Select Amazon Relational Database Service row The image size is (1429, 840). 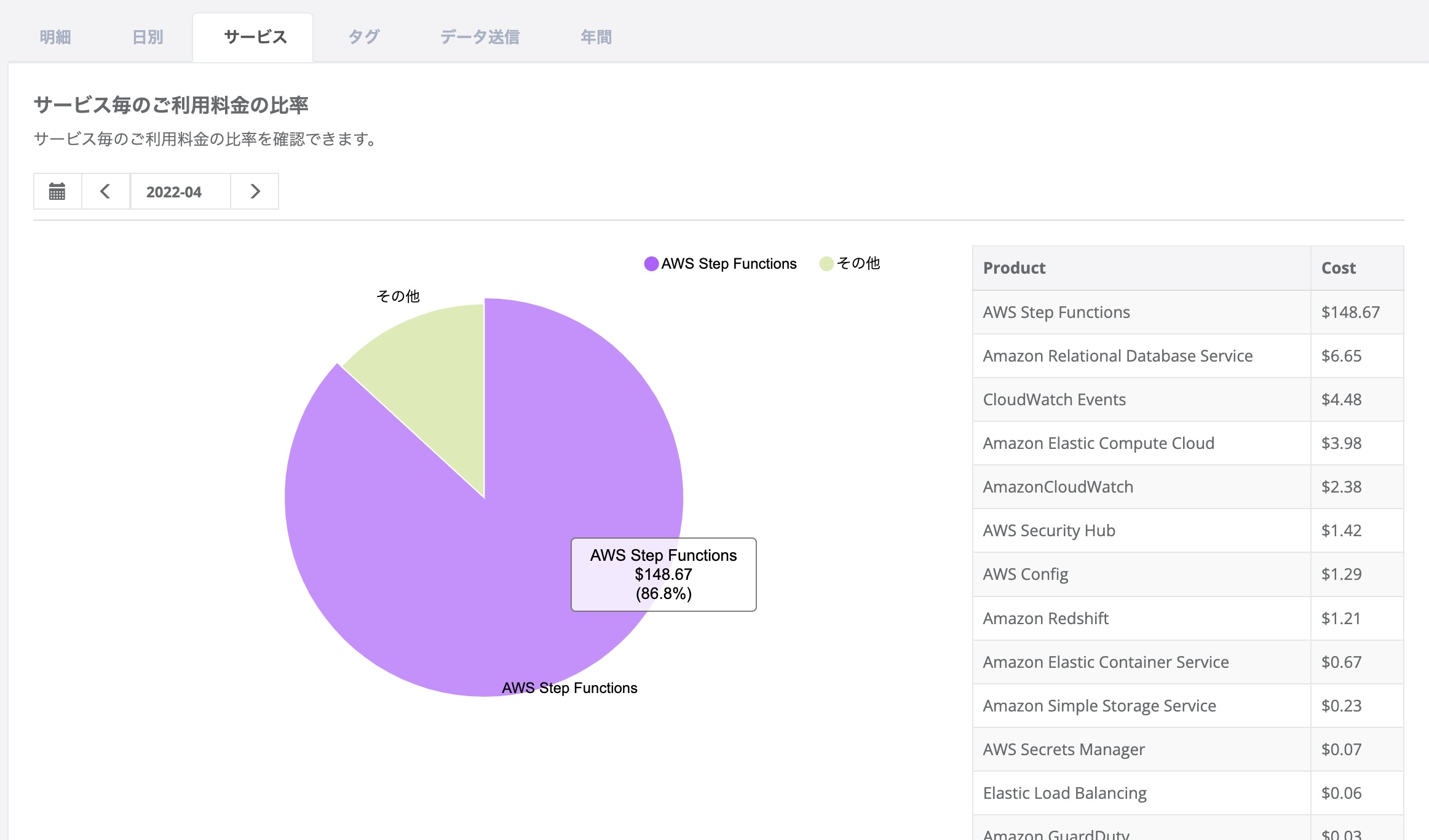click(x=1188, y=356)
